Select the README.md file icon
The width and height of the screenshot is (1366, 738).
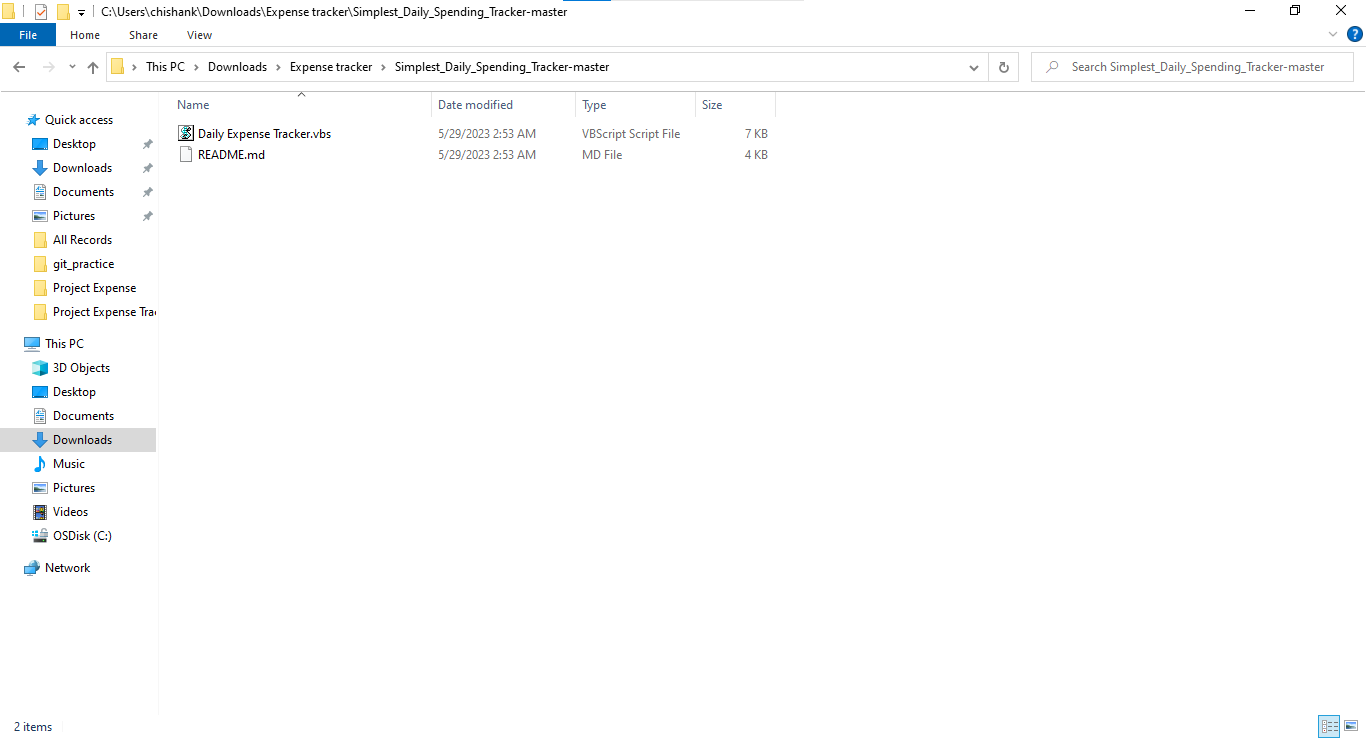[186, 154]
